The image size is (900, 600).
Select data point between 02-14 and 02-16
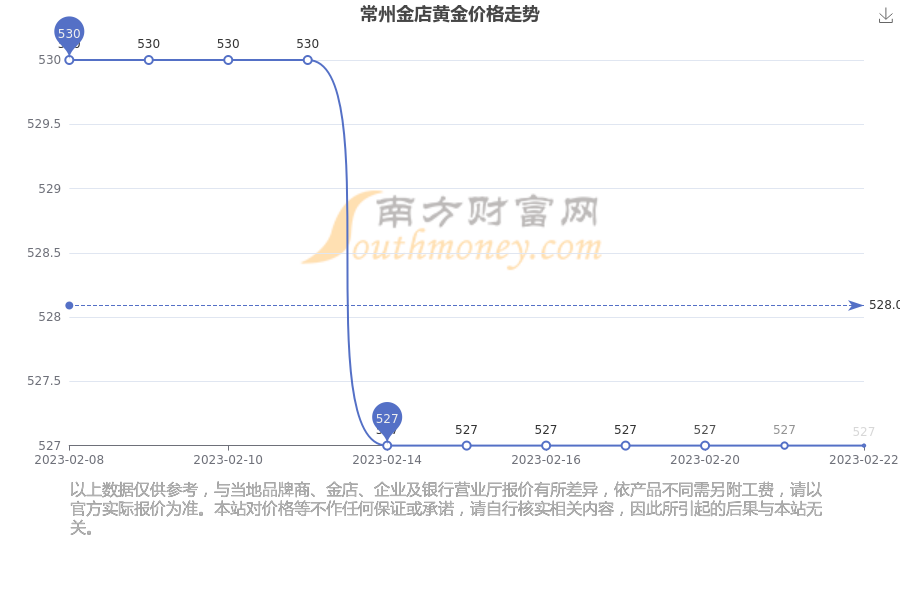(467, 446)
